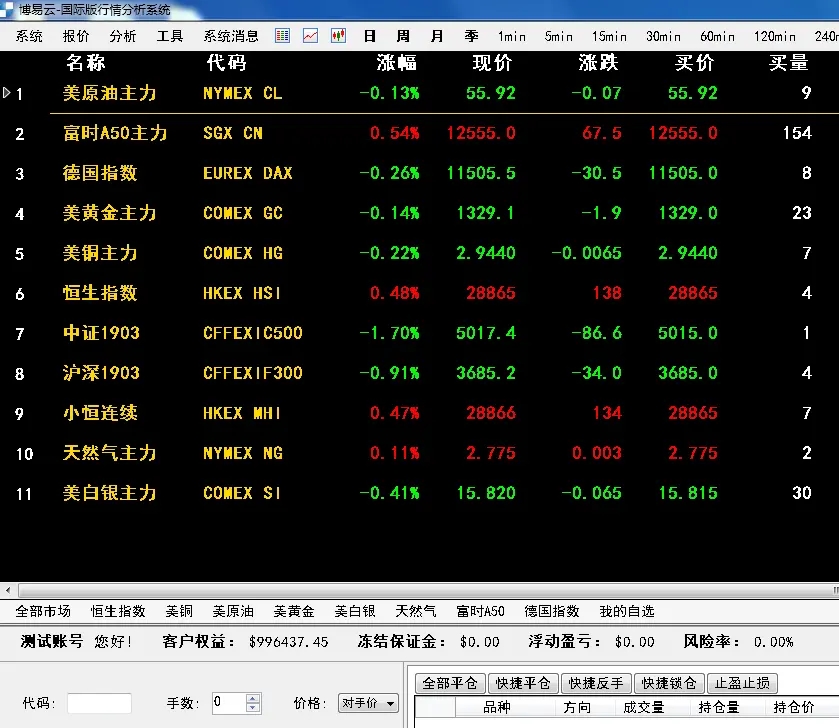The height and width of the screenshot is (728, 839).
Task: Switch to the 德国指数 bottom tab
Action: [x=552, y=611]
